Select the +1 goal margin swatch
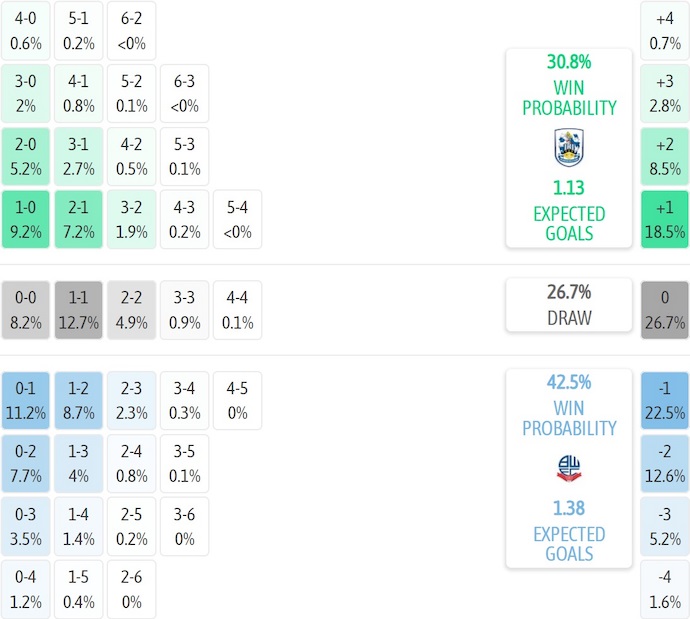The image size is (690, 619). tap(665, 220)
